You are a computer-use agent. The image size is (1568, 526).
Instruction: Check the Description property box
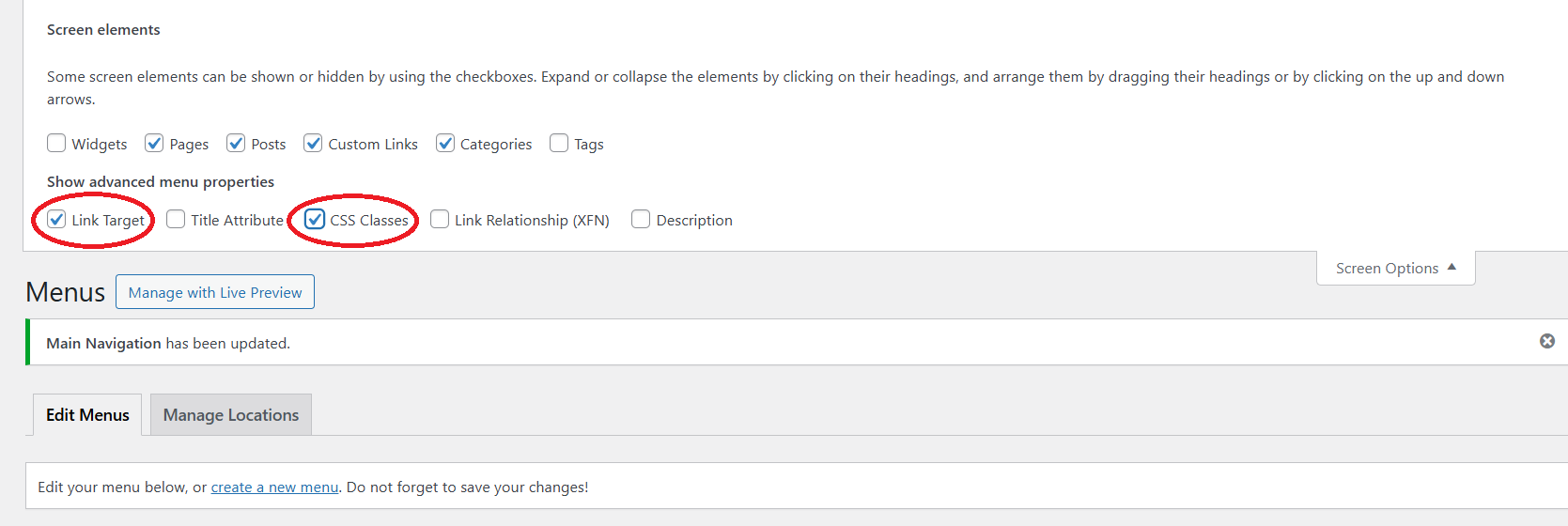click(x=641, y=219)
